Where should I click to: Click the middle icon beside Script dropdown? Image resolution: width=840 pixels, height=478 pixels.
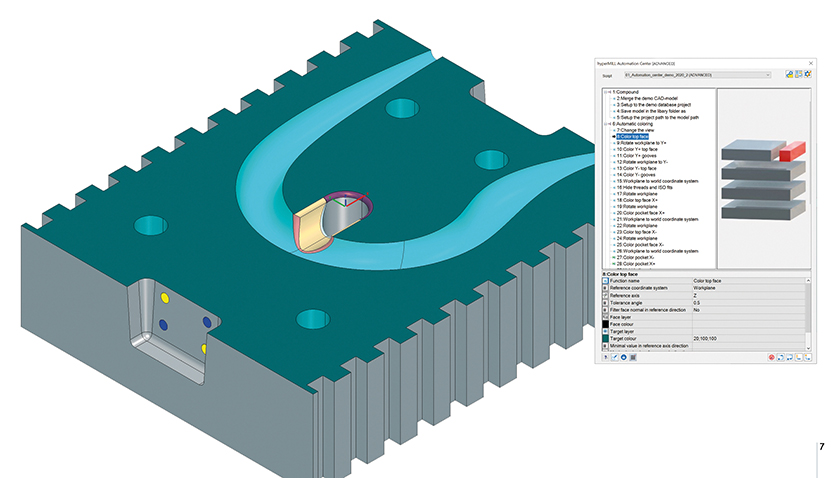click(x=796, y=74)
